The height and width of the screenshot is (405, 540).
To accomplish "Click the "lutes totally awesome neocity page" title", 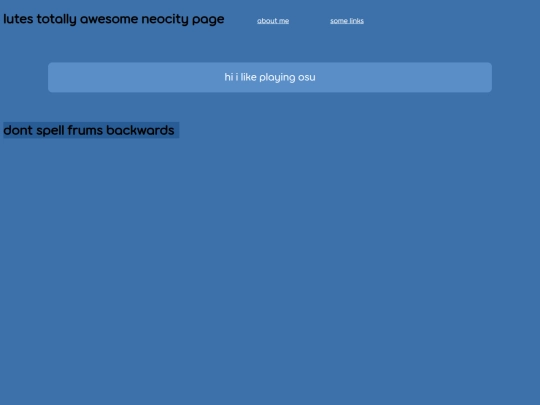I will tap(114, 19).
